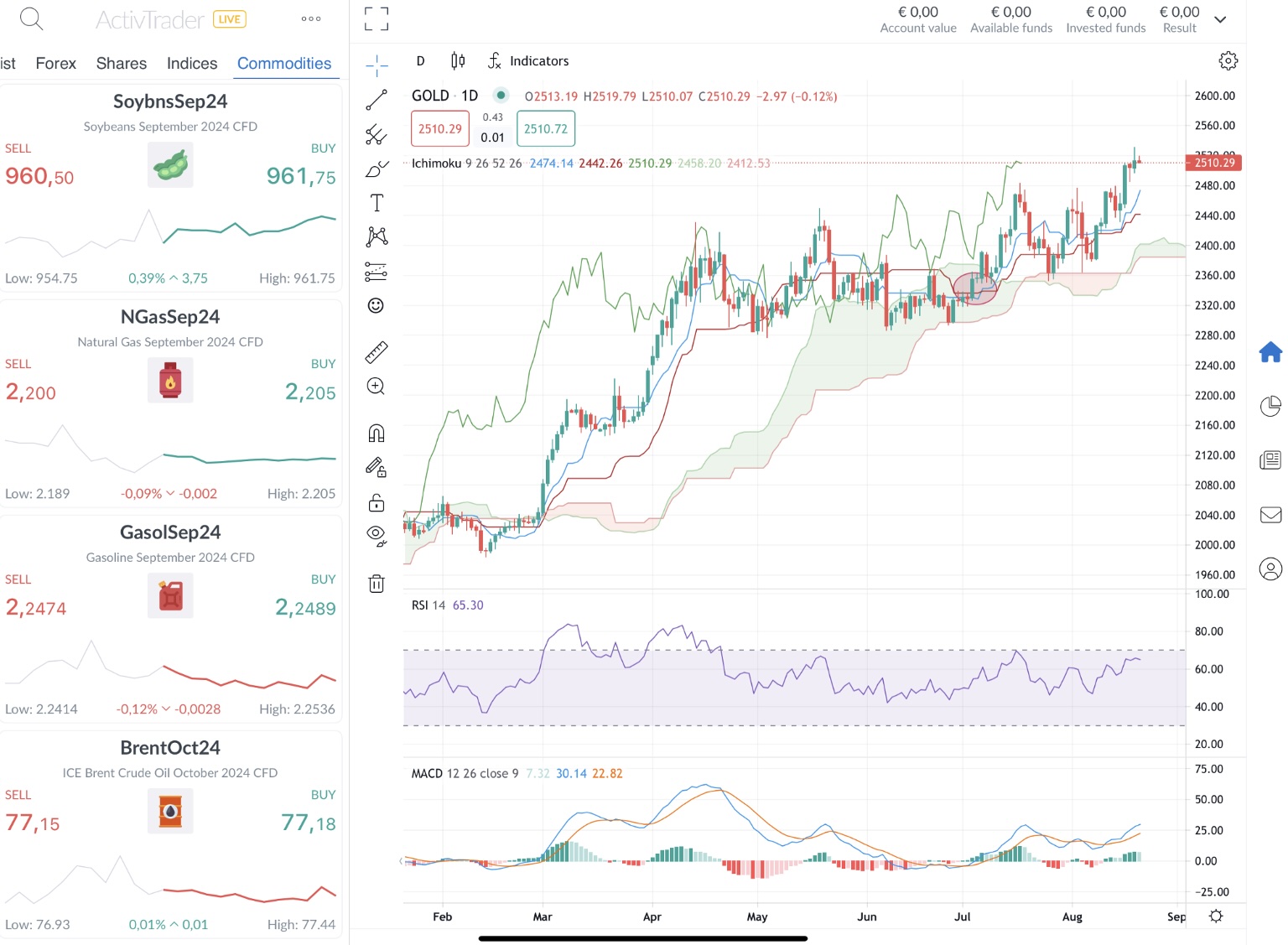1288x945 pixels.
Task: Open the D timeframe selector
Action: click(420, 60)
